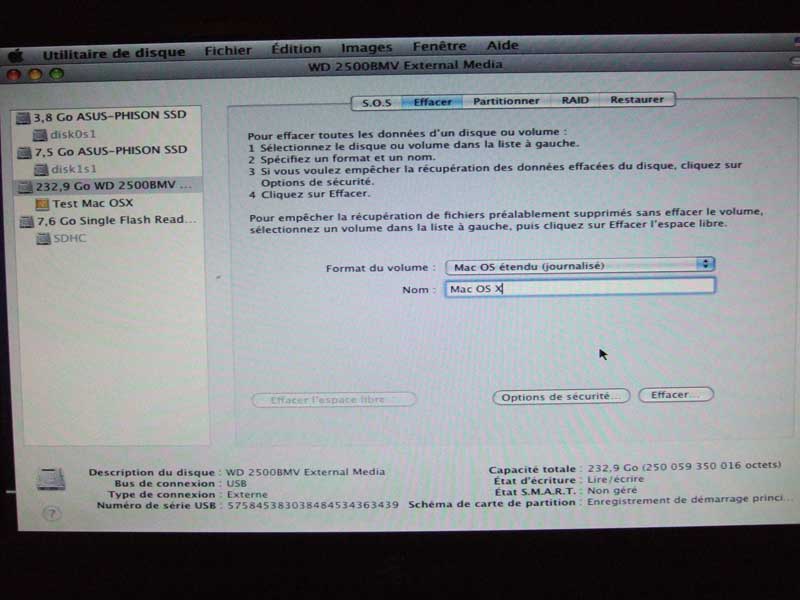Click the SDHC volume icon
Screen dimensions: 800x600
[44, 239]
